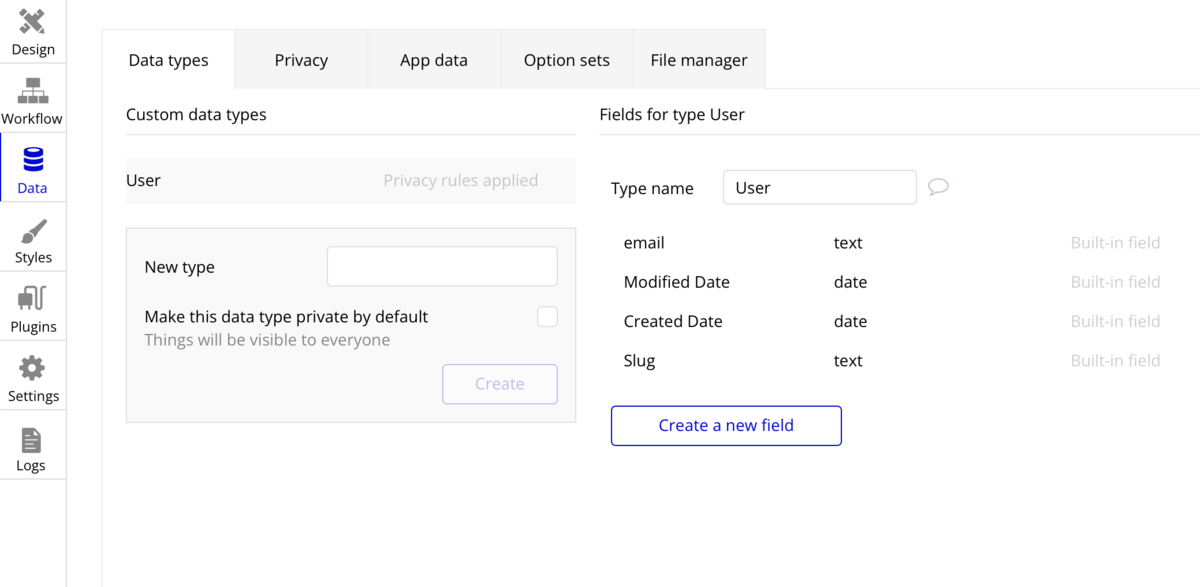Switch to the Privacy tab
The height and width of the screenshot is (587, 1200).
coord(301,60)
